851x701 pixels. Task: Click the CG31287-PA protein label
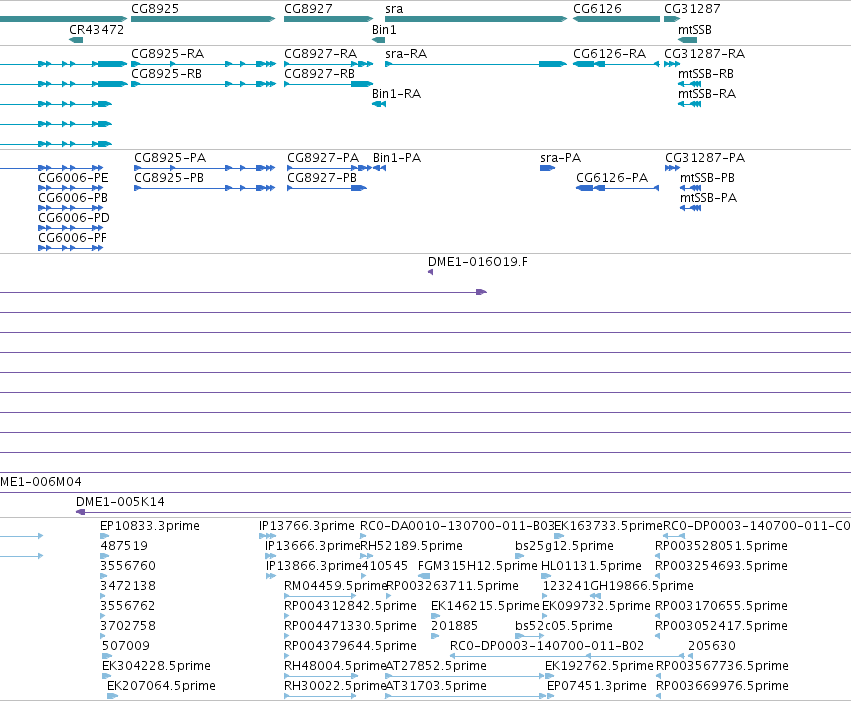point(706,158)
